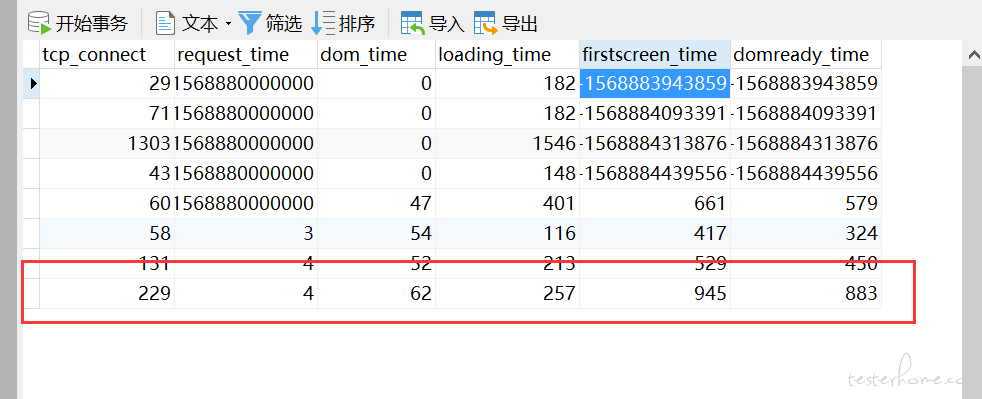This screenshot has width=982, height=399.
Task: Click the Filter funnel icon (筛选)
Action: coord(249,23)
